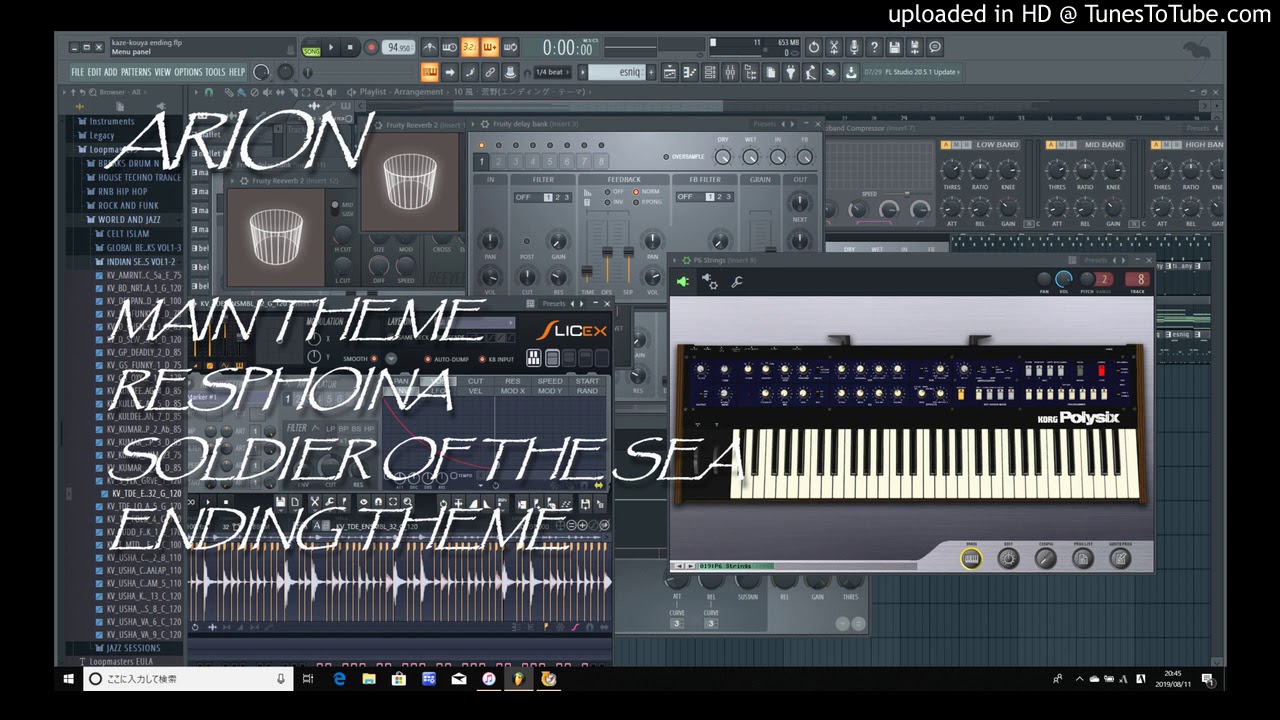Open wrench settings in P6 Strings plugin
The image size is (1280, 720).
click(x=737, y=283)
